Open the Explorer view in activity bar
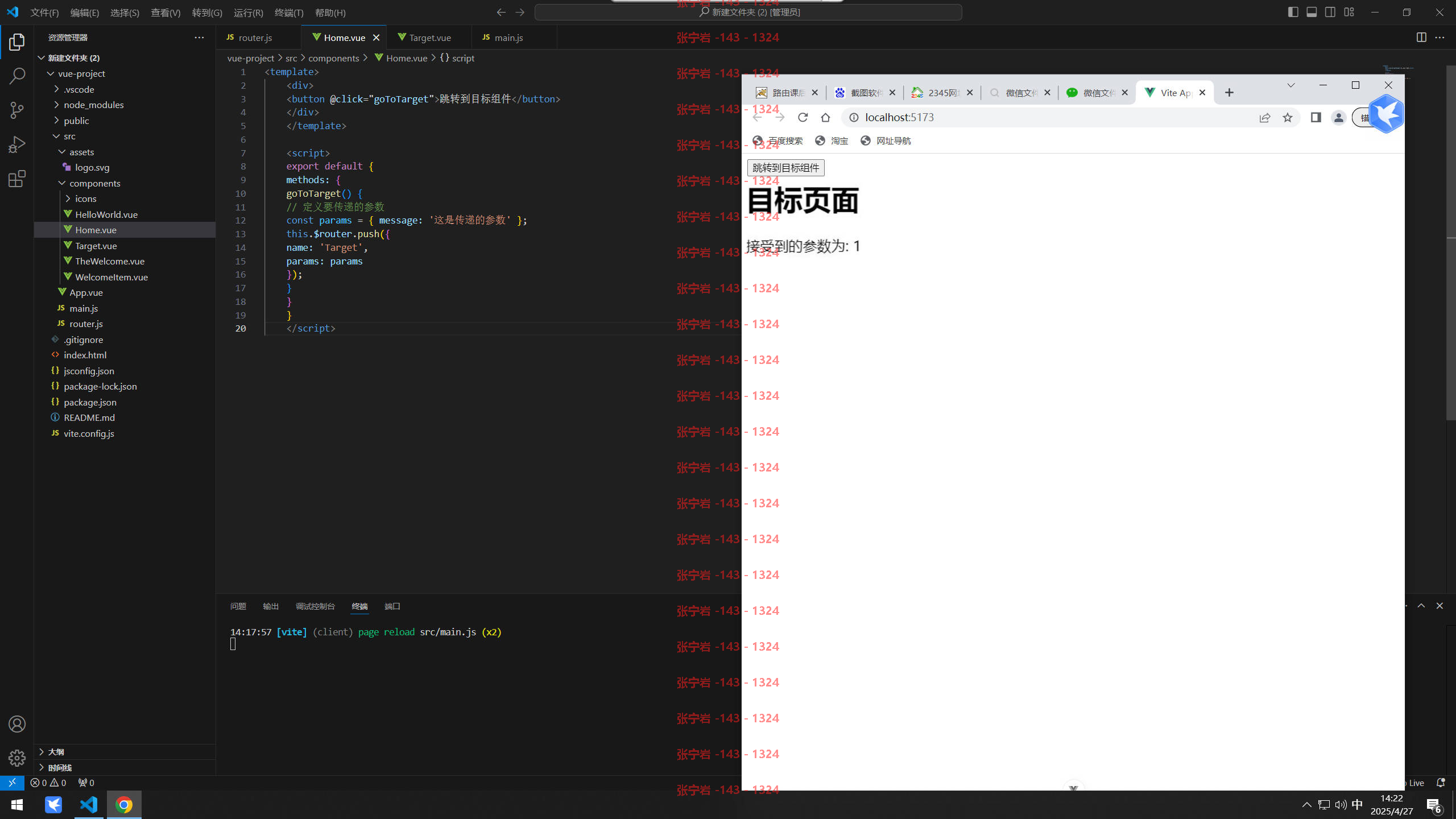 (x=17, y=42)
